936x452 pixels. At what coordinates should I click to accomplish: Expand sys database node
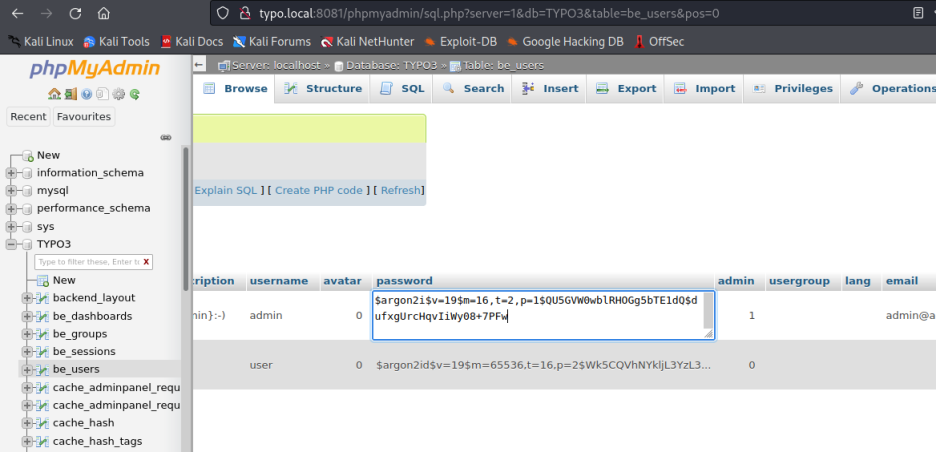[x=11, y=226]
